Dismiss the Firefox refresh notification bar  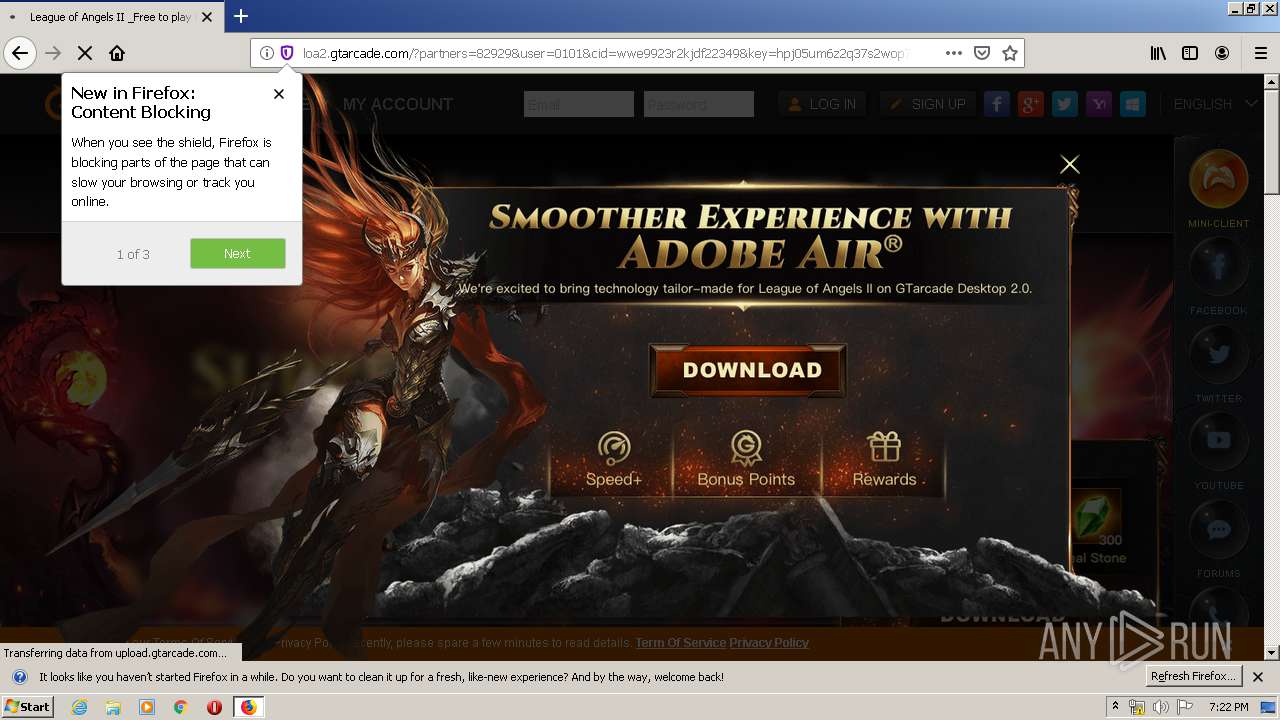point(1258,677)
